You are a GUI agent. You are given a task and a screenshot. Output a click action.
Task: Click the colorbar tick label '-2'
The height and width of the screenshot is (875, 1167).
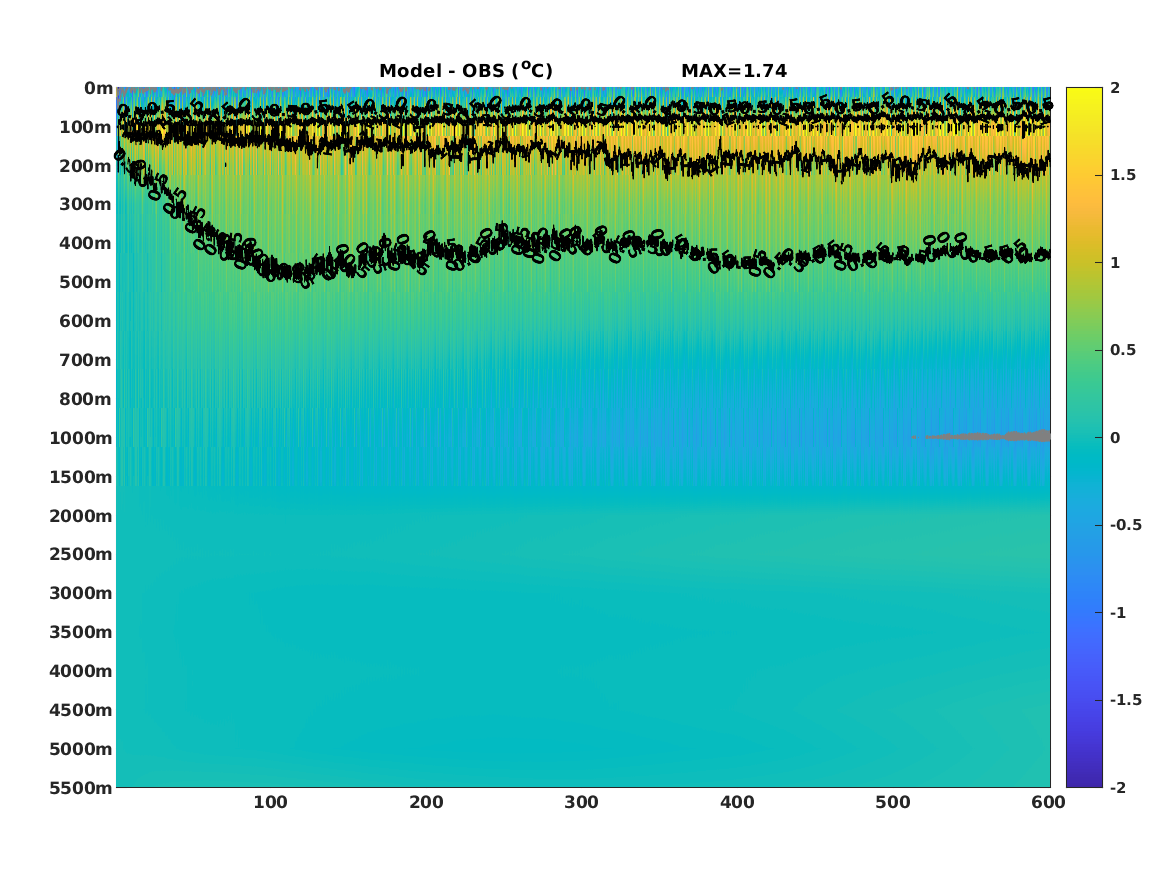(1118, 787)
